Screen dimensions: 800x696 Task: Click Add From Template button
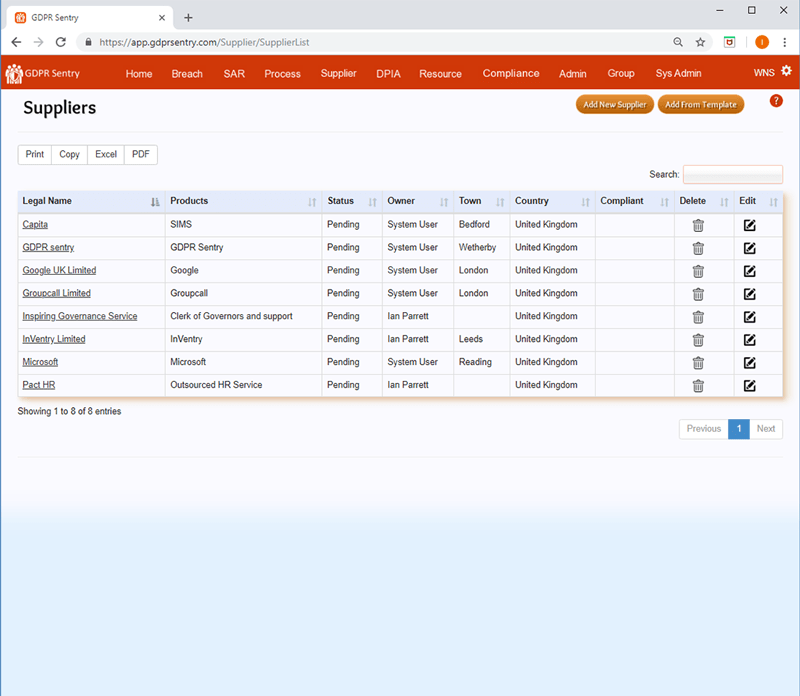tap(701, 105)
